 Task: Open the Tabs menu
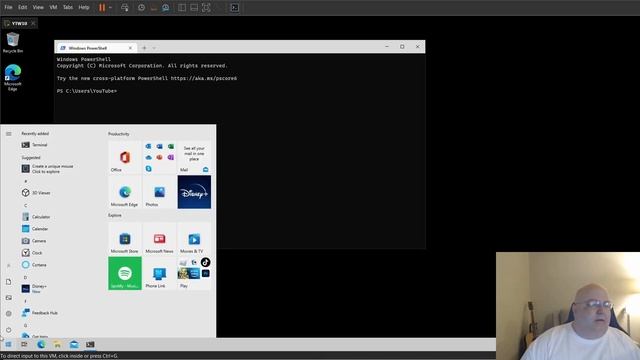point(68,7)
